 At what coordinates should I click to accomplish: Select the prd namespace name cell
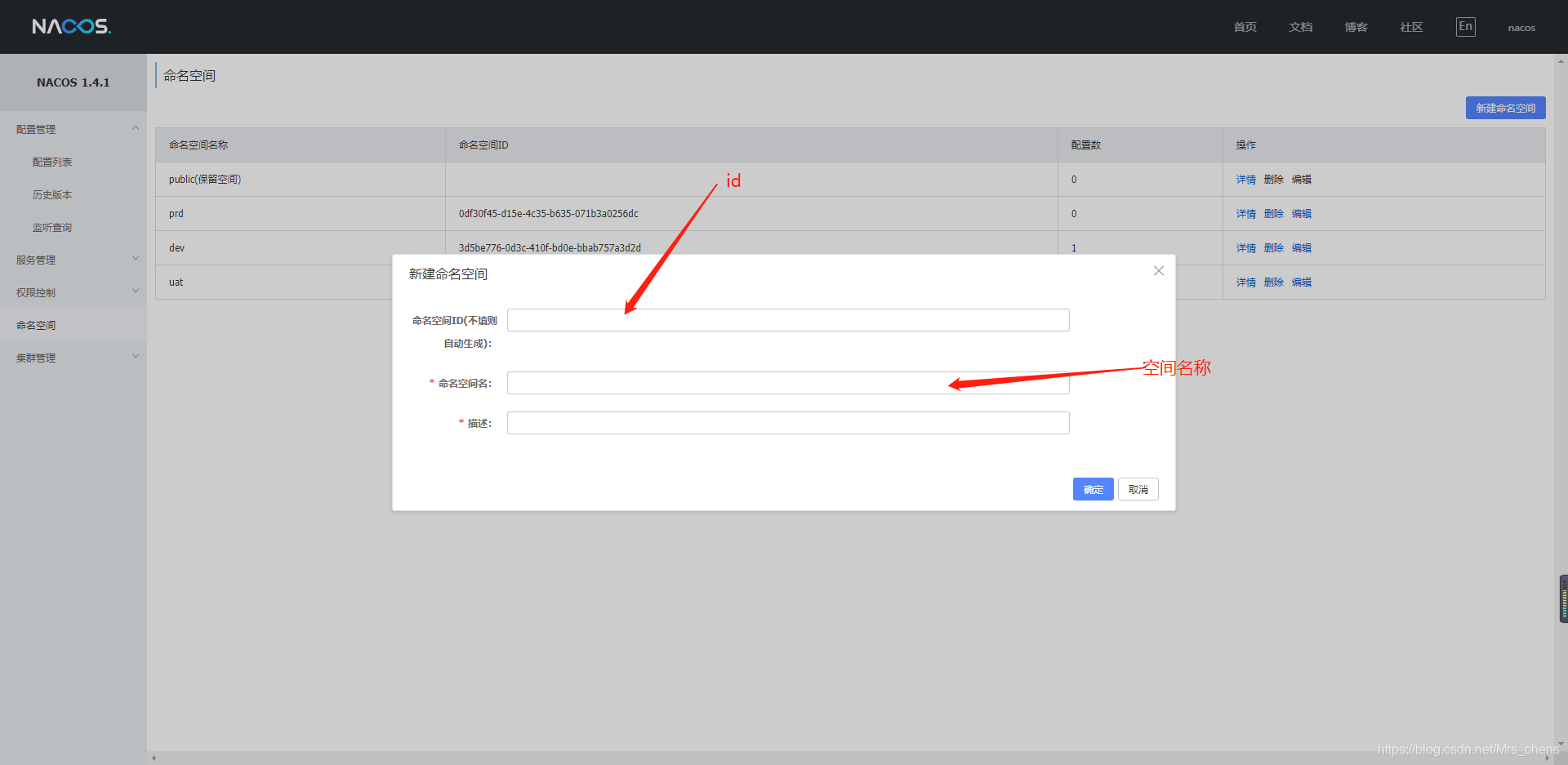[300, 214]
